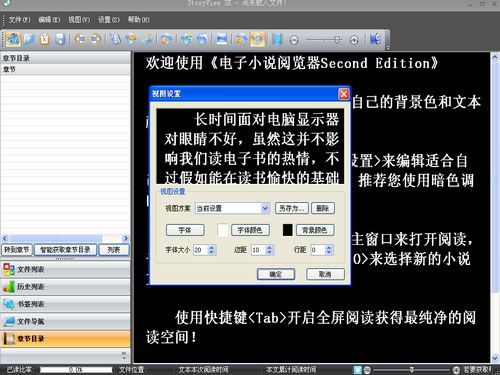Click the orange clipboard toolbar icon
500x375 pixels.
point(45,39)
